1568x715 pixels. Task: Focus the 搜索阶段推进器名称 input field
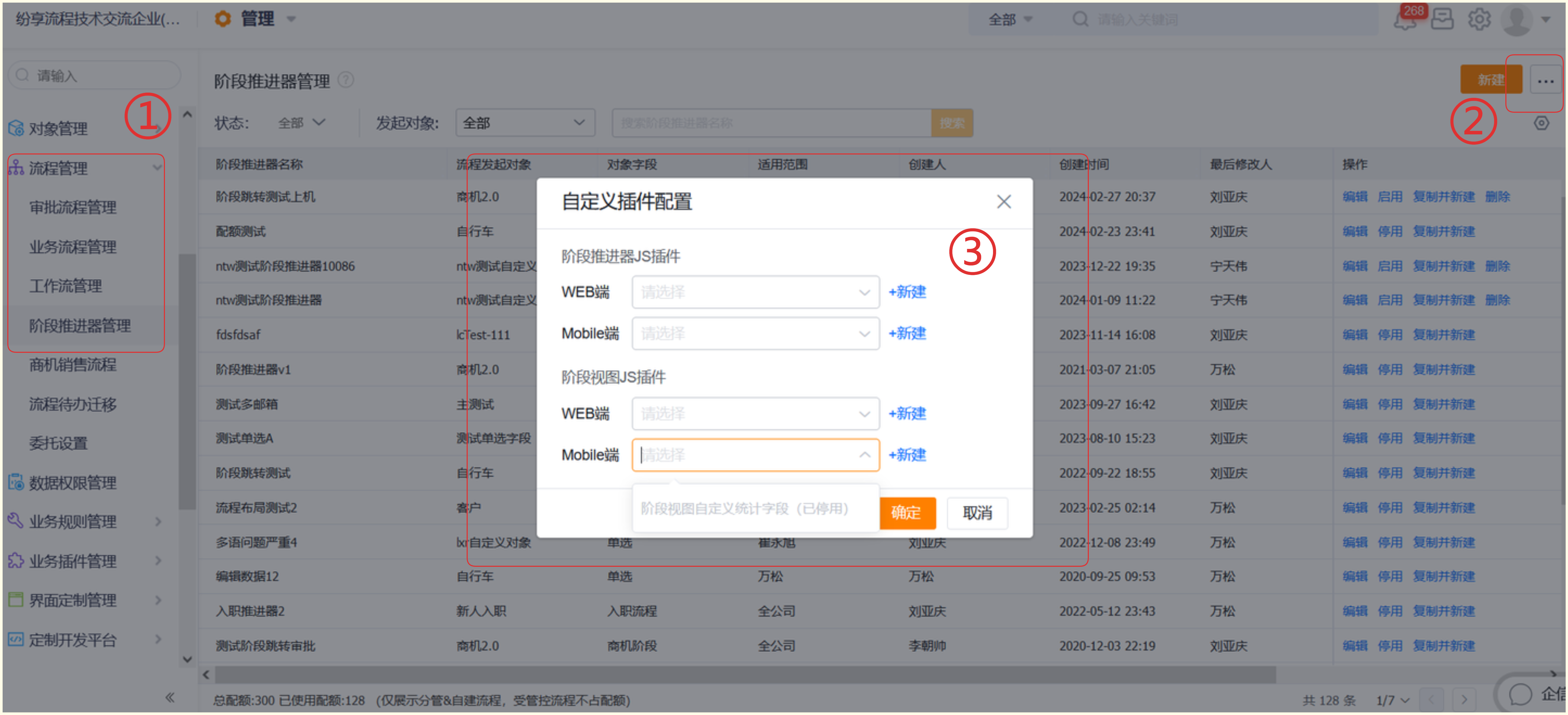click(x=771, y=123)
